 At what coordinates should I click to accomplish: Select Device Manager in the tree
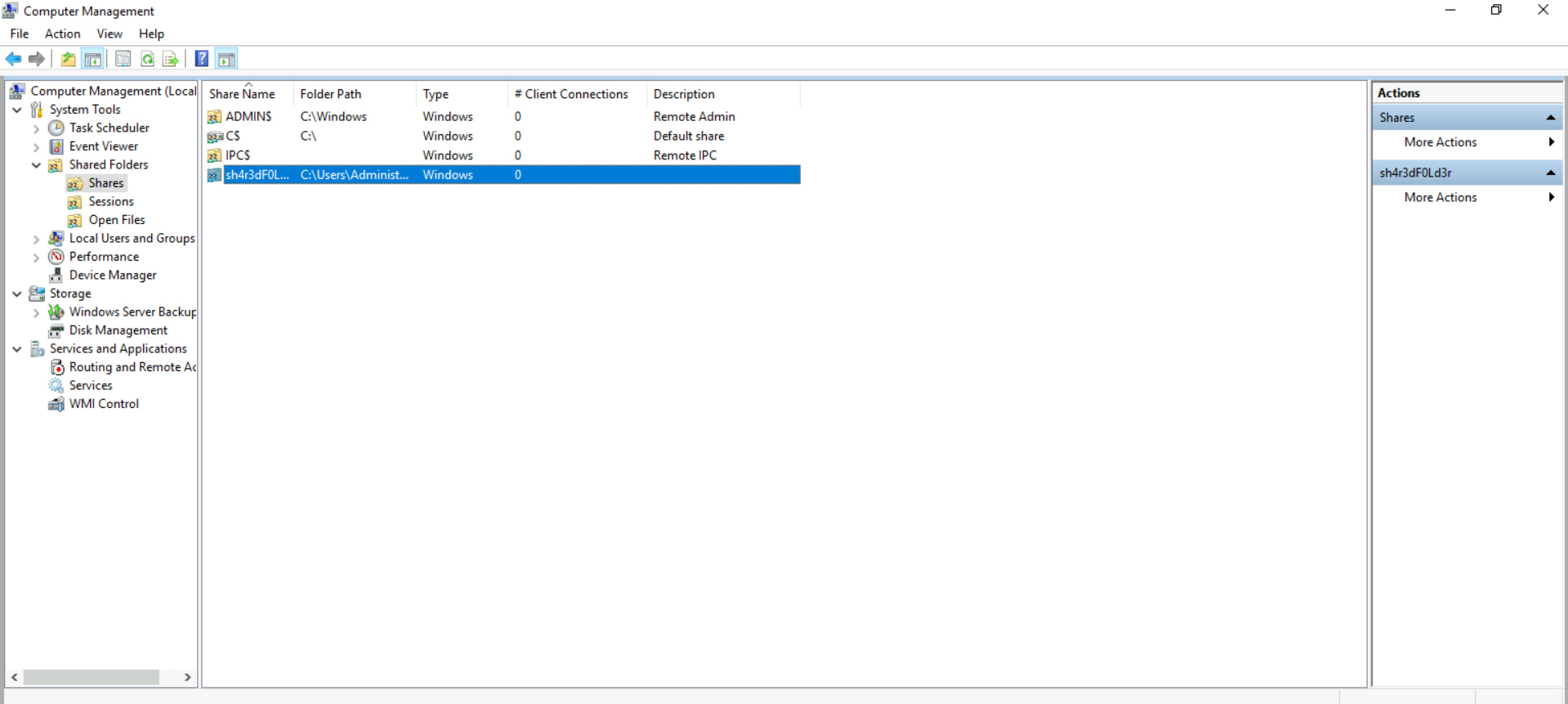(112, 276)
